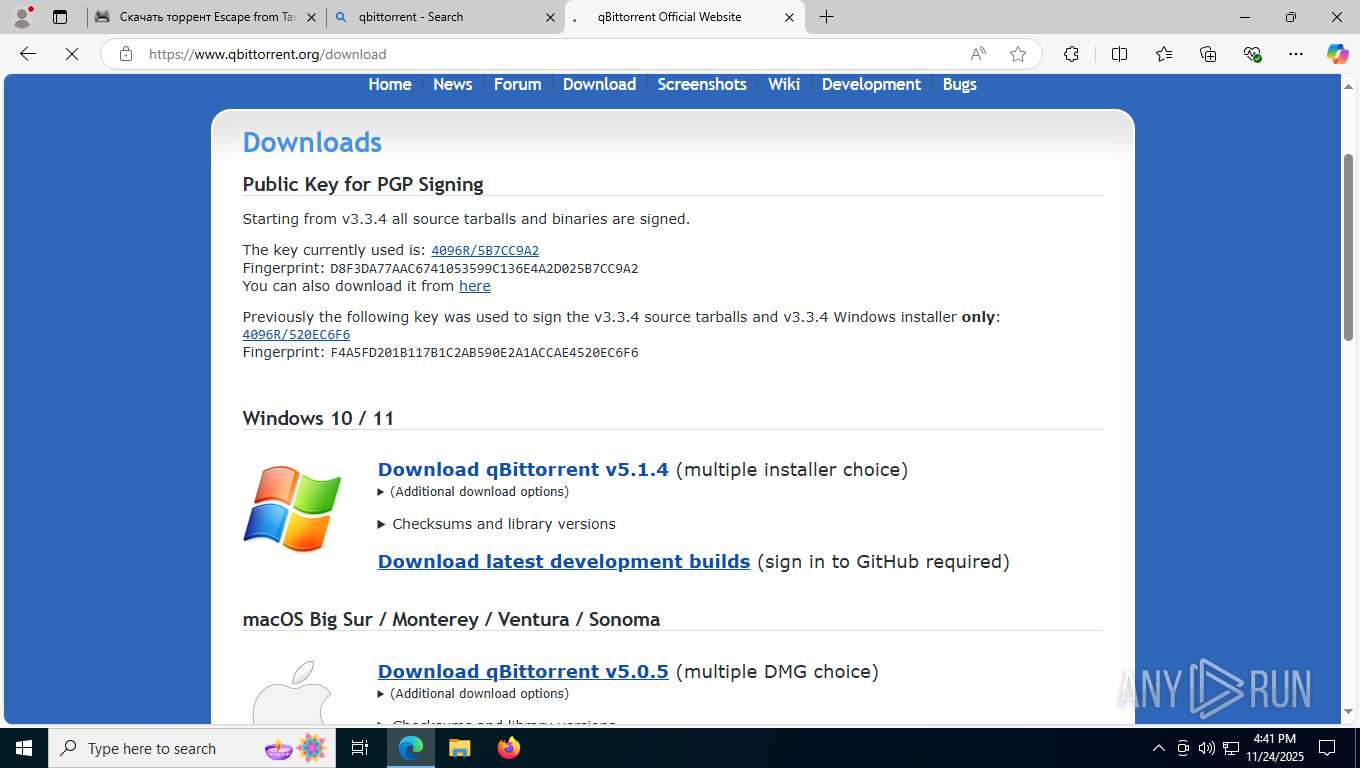
Task: Click the Downloads page heading
Action: pyautogui.click(x=312, y=142)
